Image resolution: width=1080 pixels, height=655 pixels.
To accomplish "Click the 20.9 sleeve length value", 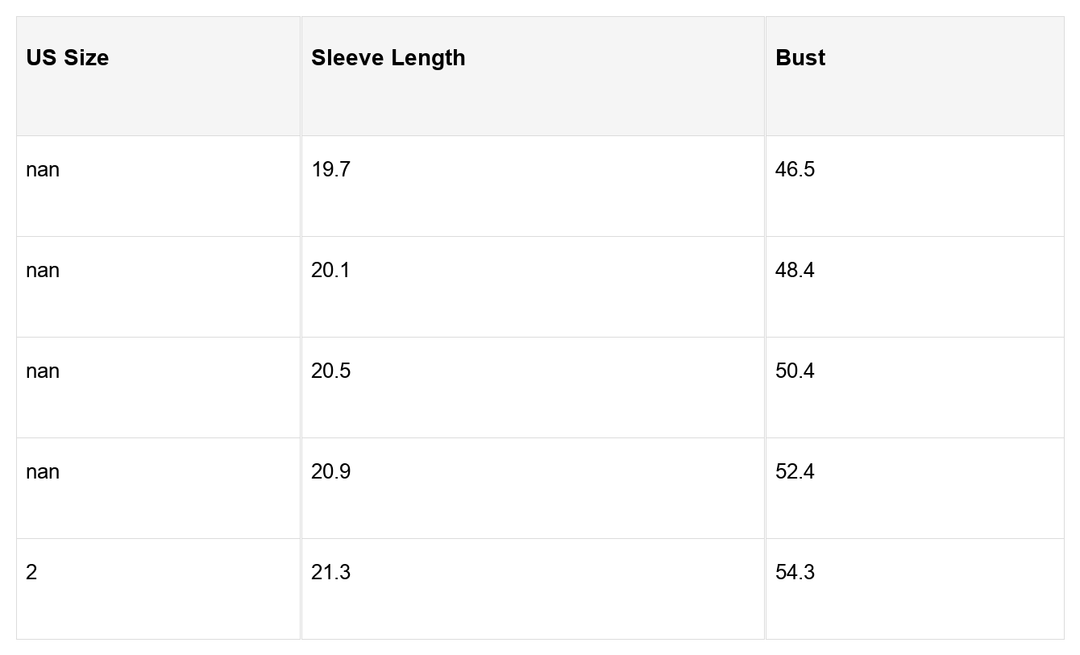I will click(331, 472).
